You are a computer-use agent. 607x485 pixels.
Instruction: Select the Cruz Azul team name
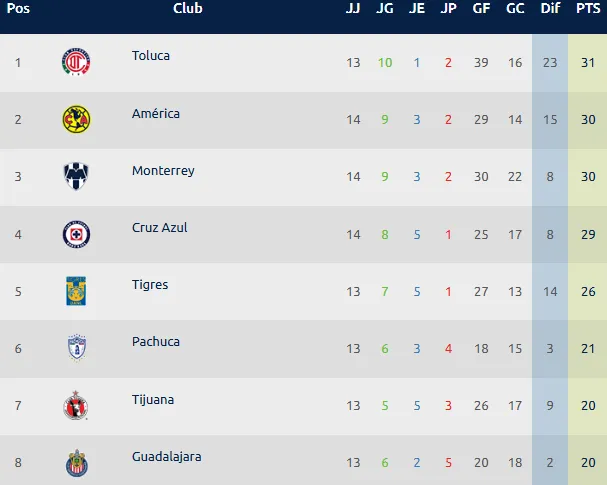[160, 228]
